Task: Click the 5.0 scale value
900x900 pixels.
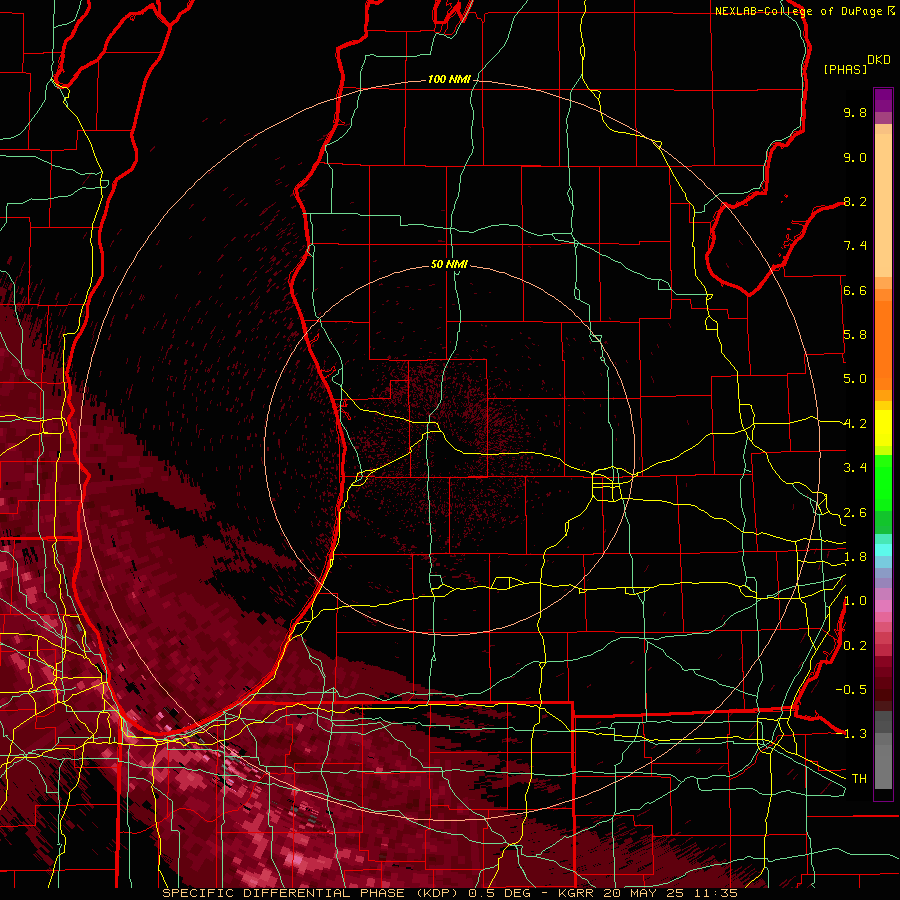Action: [855, 379]
